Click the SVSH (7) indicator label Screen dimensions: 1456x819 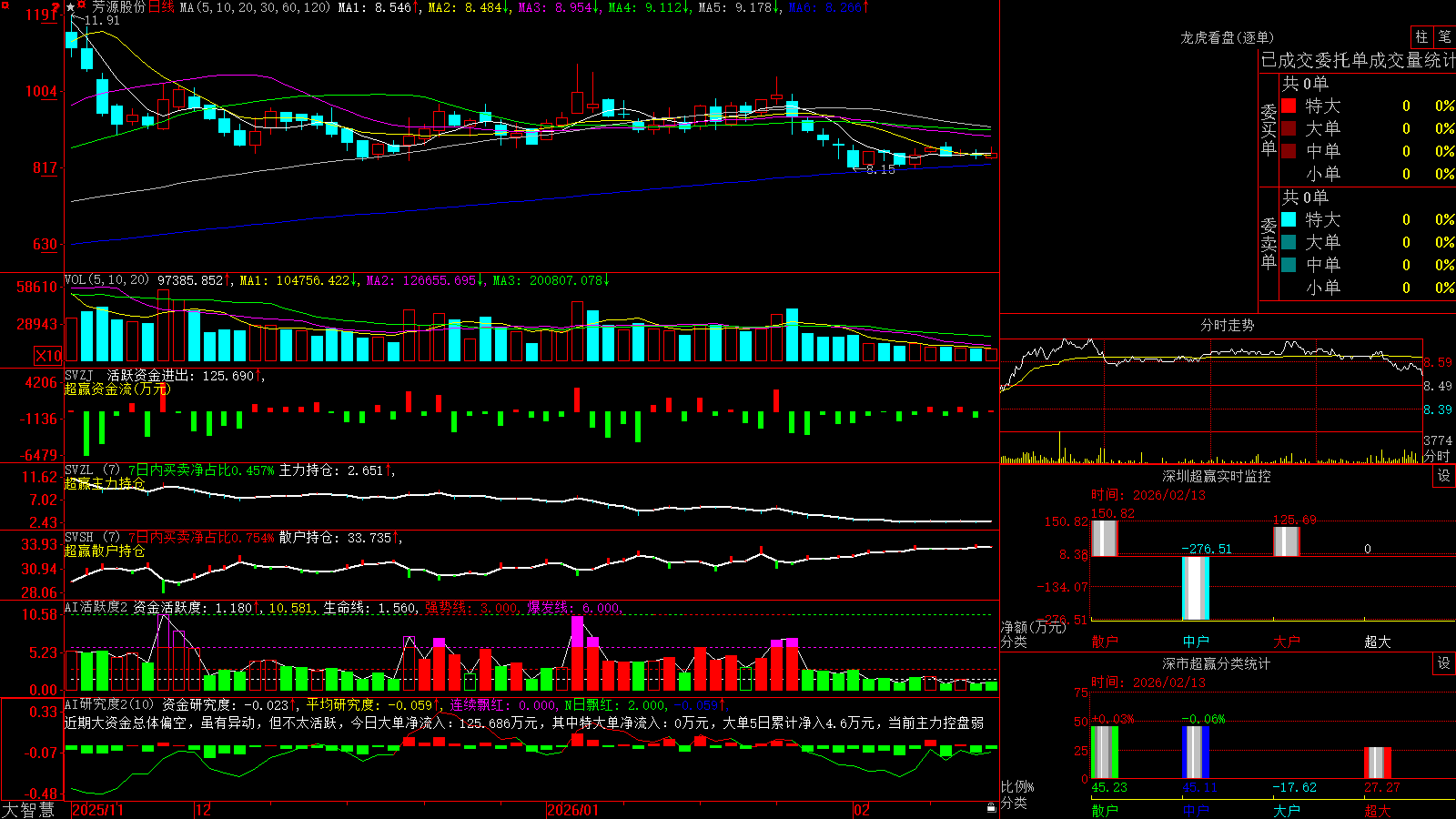point(92,537)
